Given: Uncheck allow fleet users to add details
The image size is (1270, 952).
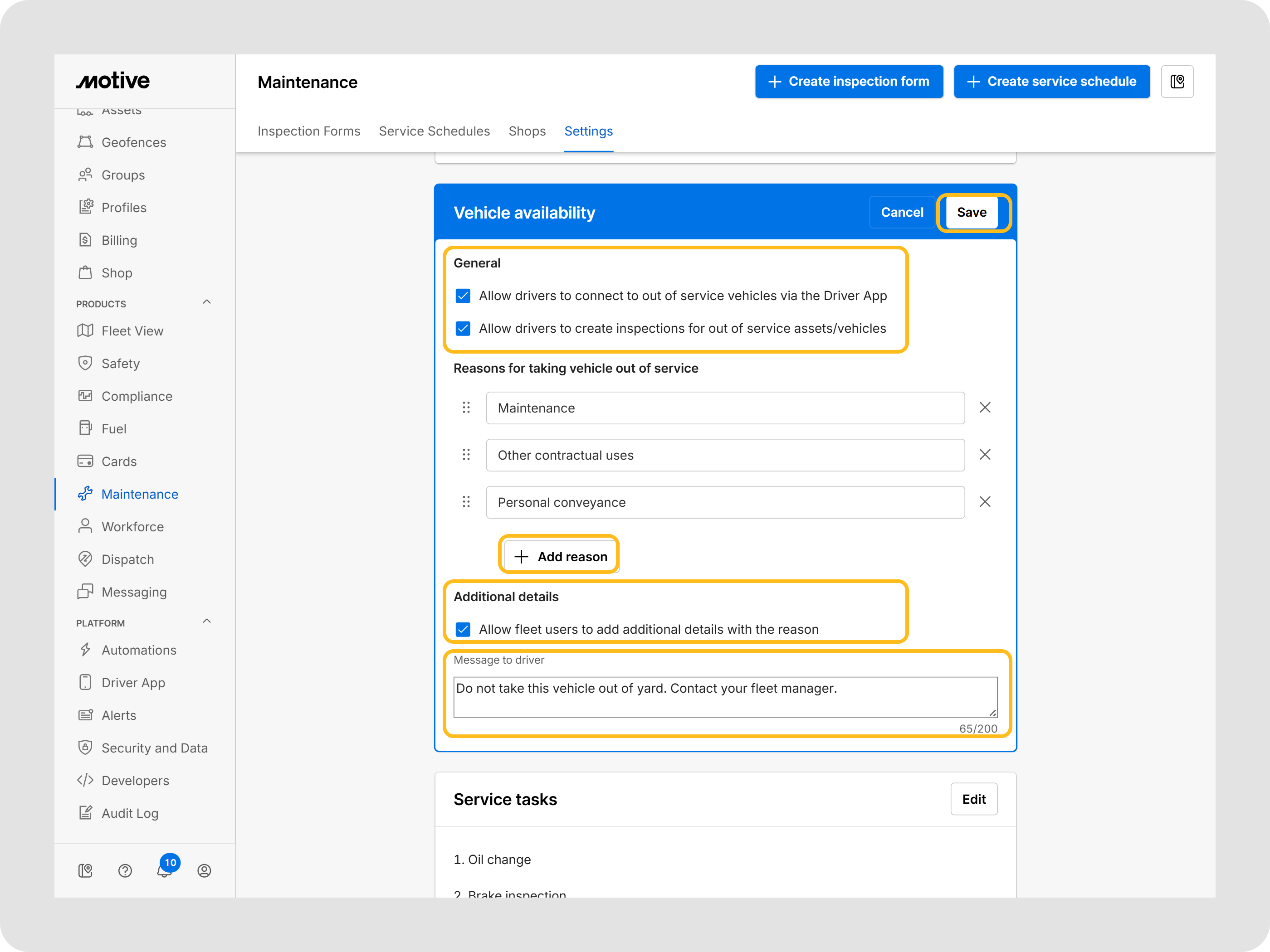Looking at the screenshot, I should [x=463, y=629].
